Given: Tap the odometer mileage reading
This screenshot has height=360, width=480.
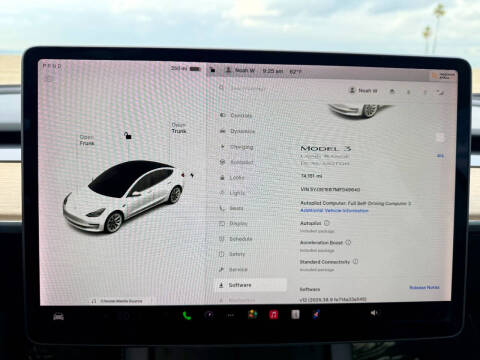Looking at the screenshot, I should pyautogui.click(x=311, y=176).
